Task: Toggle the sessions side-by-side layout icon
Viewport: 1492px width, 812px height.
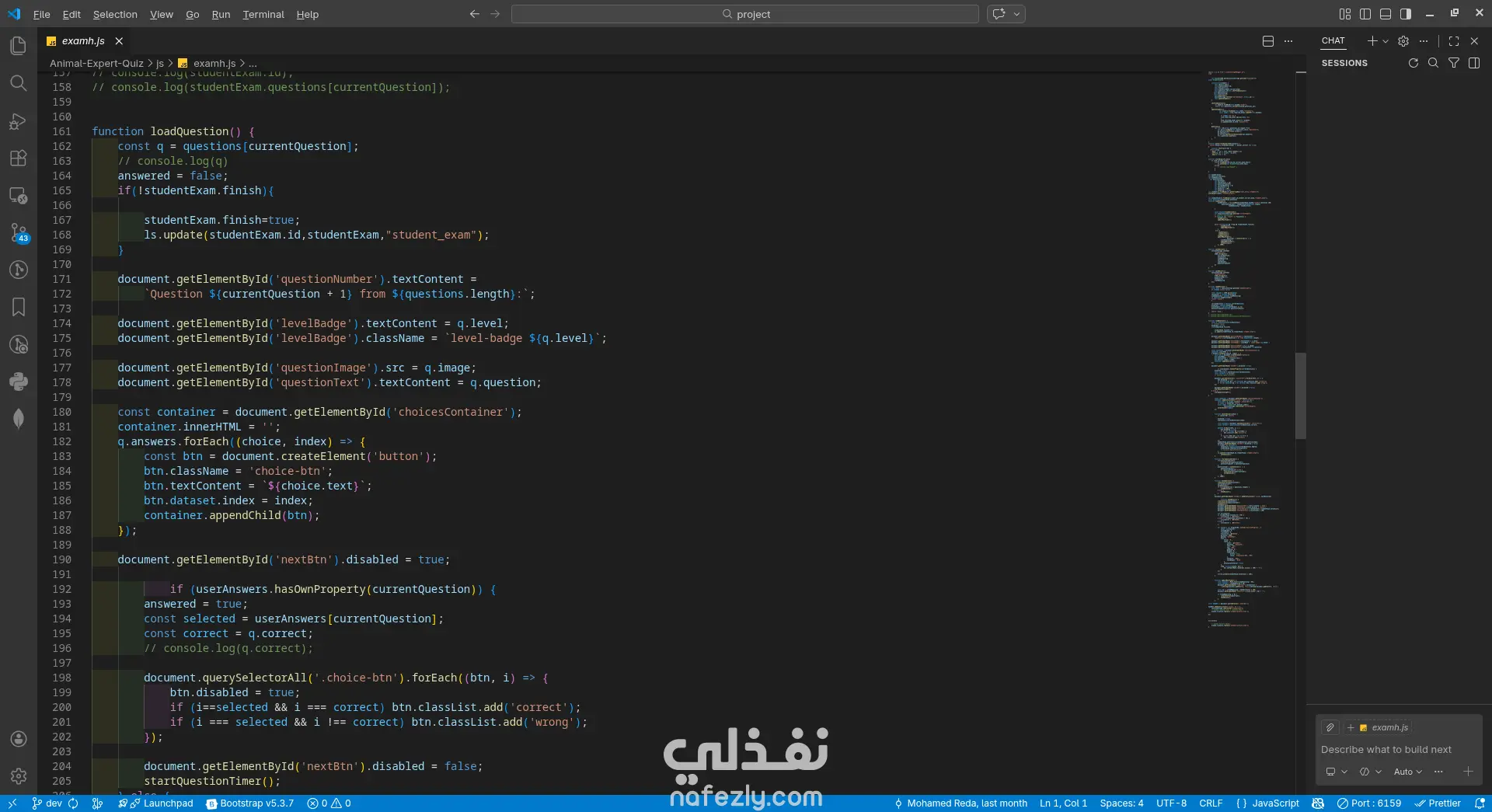Action: (1474, 63)
